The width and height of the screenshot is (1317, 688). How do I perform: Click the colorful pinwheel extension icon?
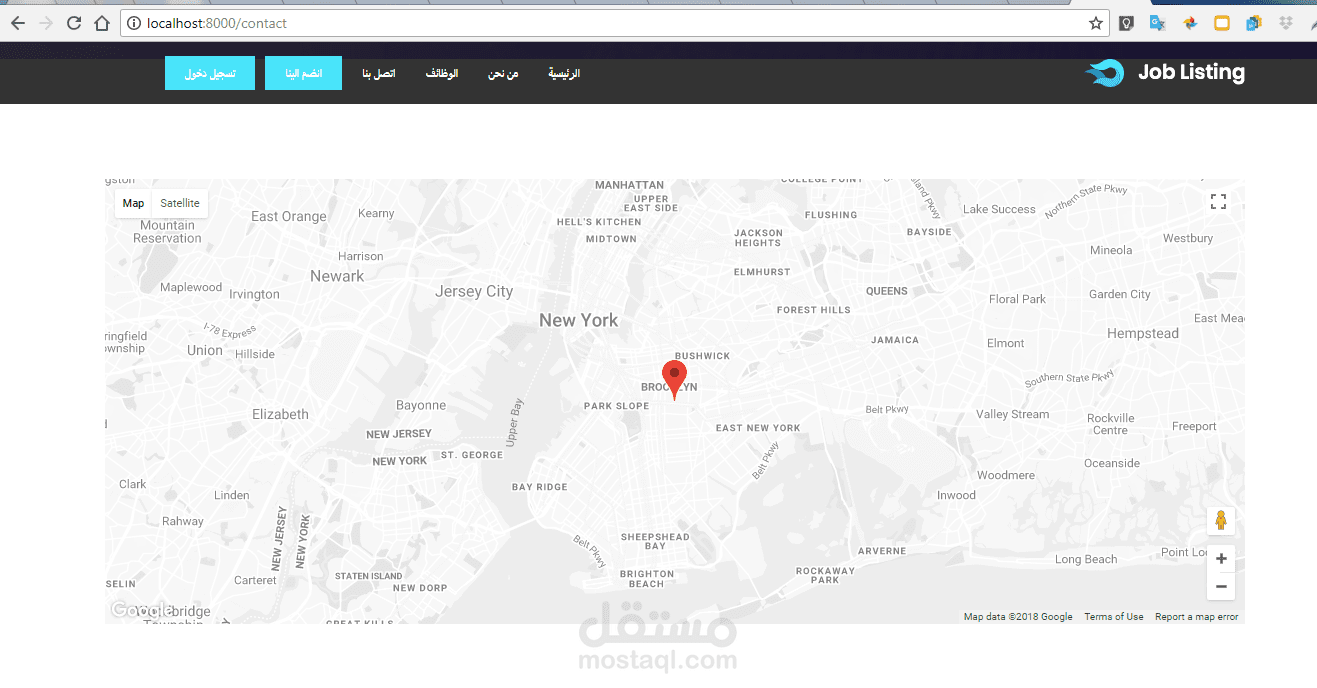[x=1190, y=23]
